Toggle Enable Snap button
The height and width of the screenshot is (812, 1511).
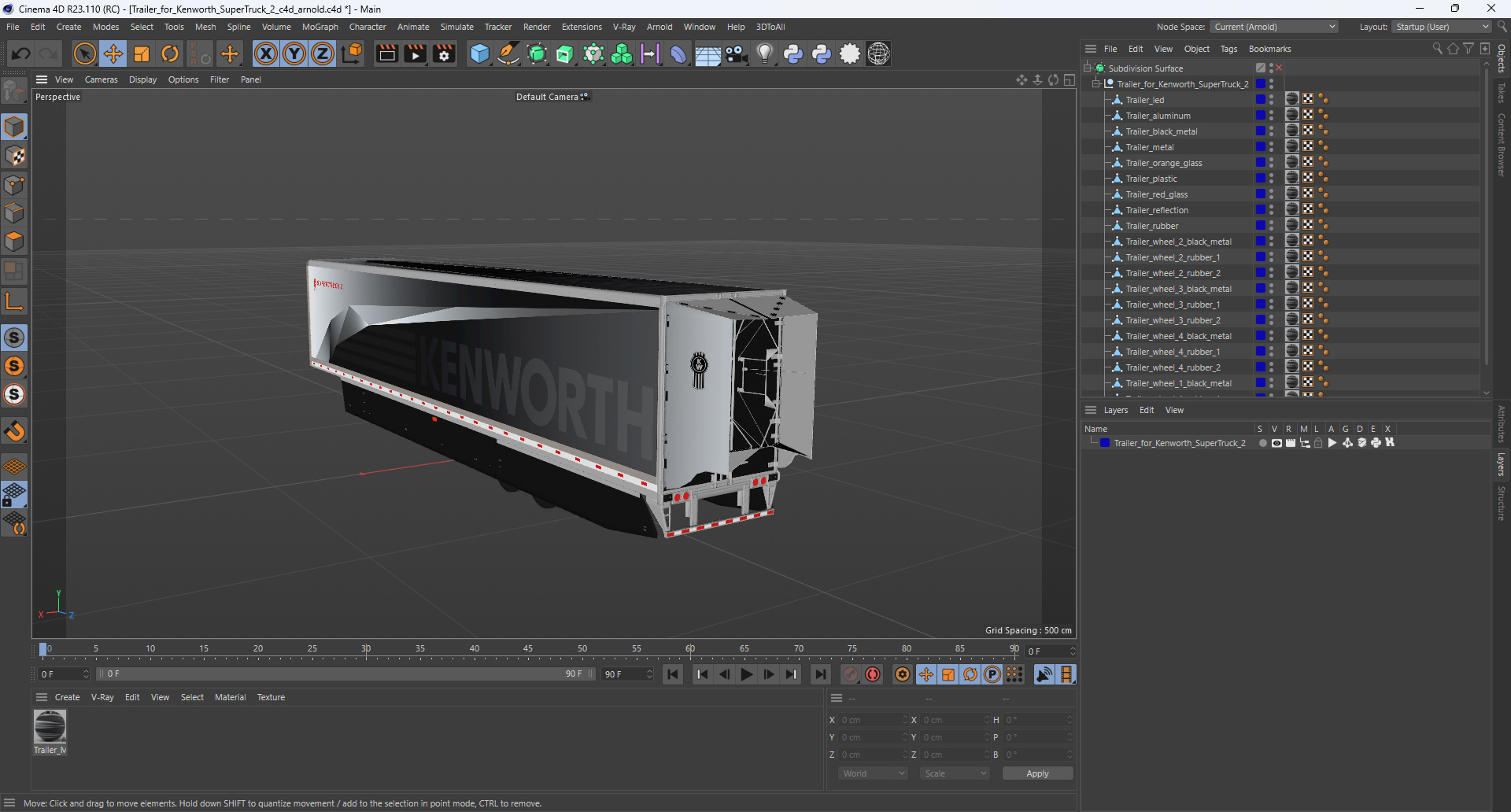14,338
